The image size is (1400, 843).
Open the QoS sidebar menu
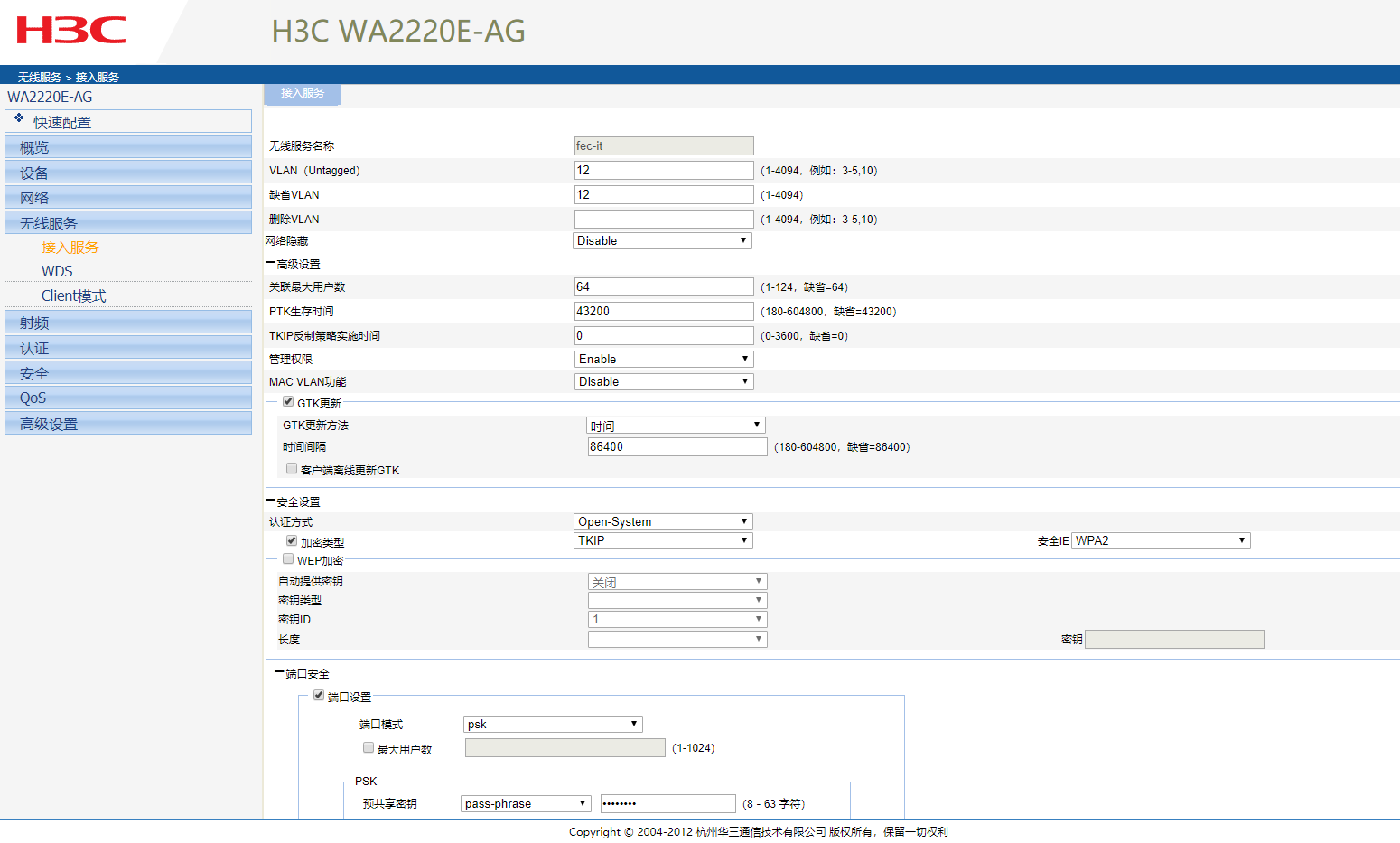coord(128,398)
